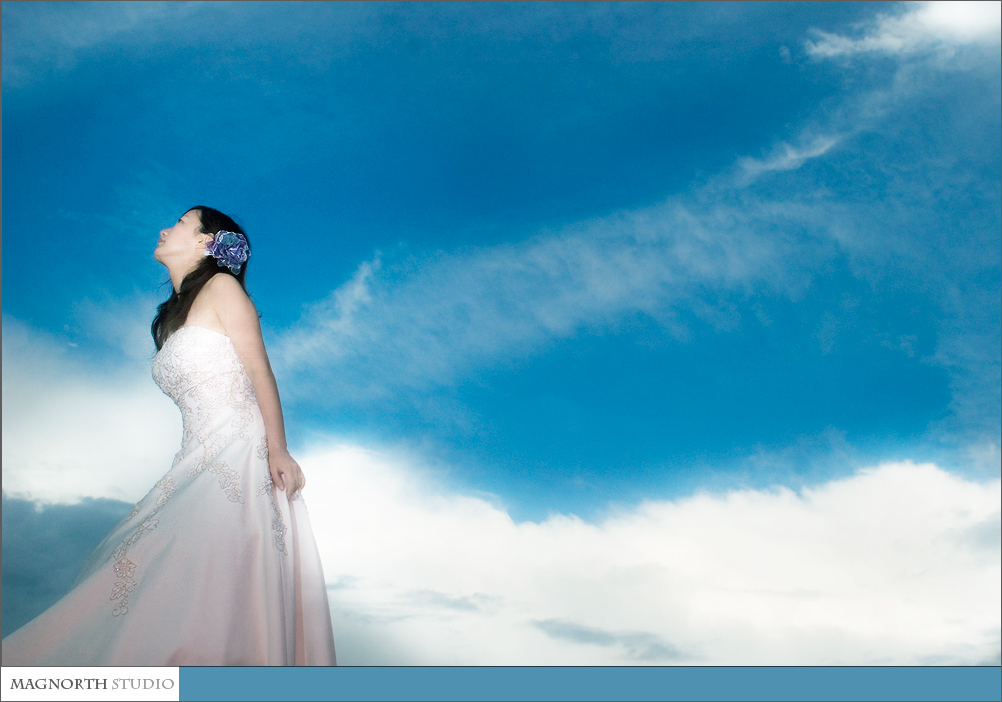This screenshot has width=1002, height=702.
Task: Click the word STUDIO in the watermark
Action: tap(142, 684)
